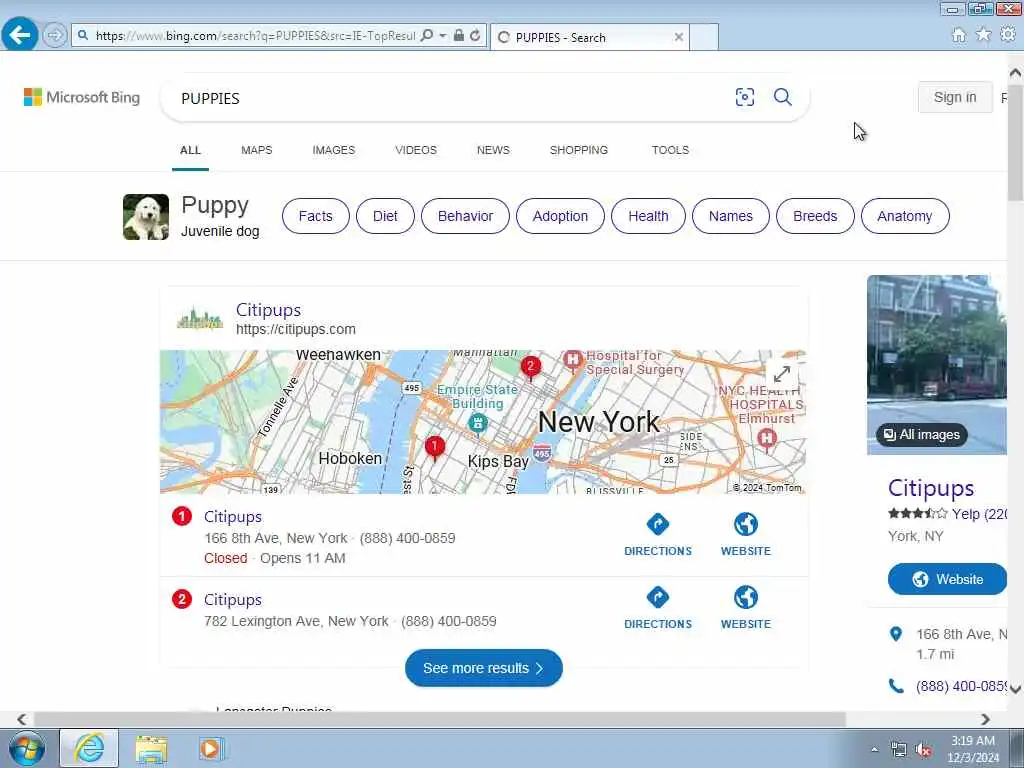This screenshot has height=768, width=1024.
Task: Click the browser Home icon
Action: (959, 35)
